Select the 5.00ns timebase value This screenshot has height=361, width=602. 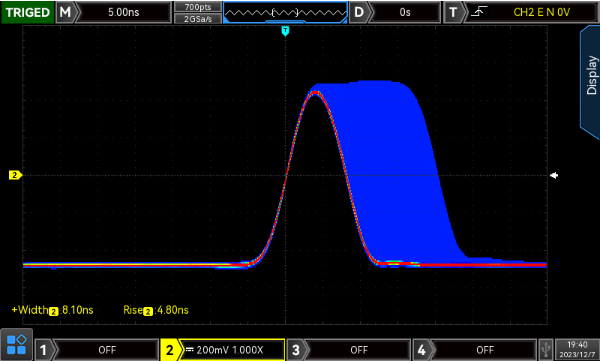pyautogui.click(x=124, y=12)
